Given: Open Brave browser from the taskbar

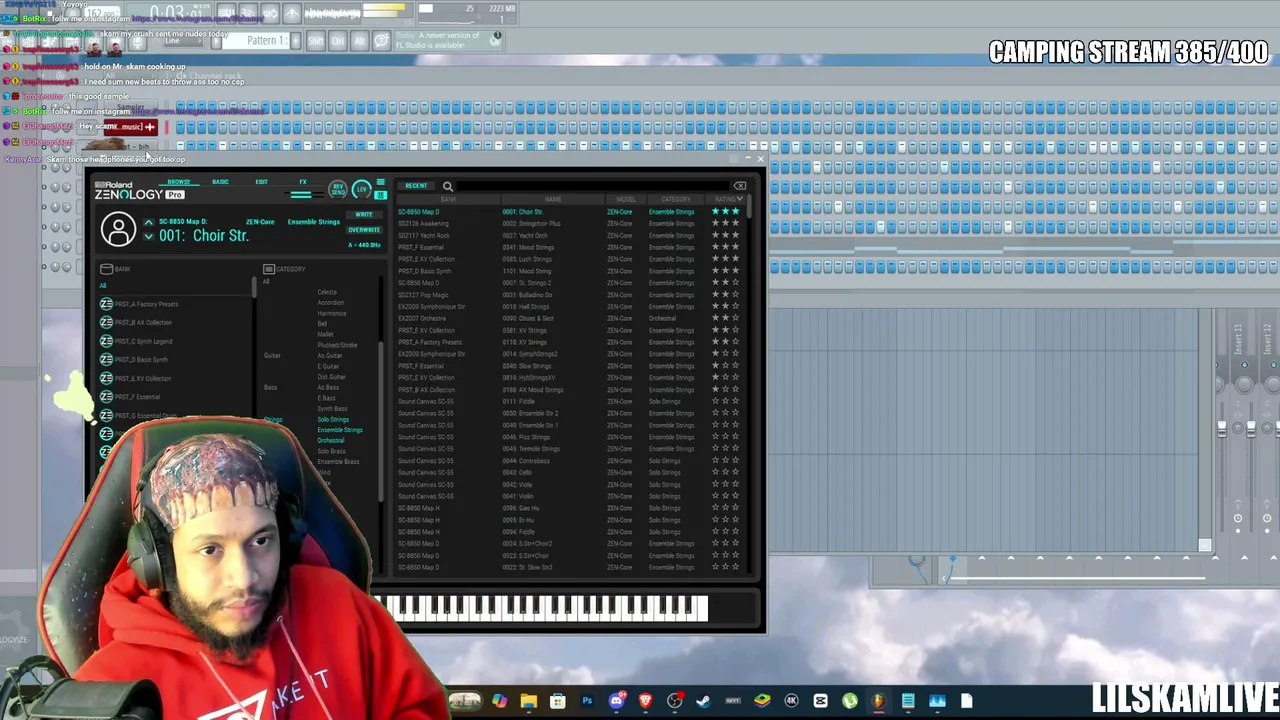Looking at the screenshot, I should 645,701.
